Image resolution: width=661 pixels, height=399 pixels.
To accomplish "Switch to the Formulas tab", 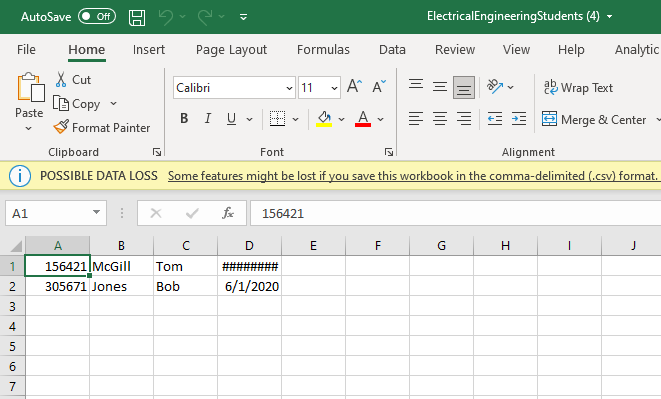I will [323, 50].
